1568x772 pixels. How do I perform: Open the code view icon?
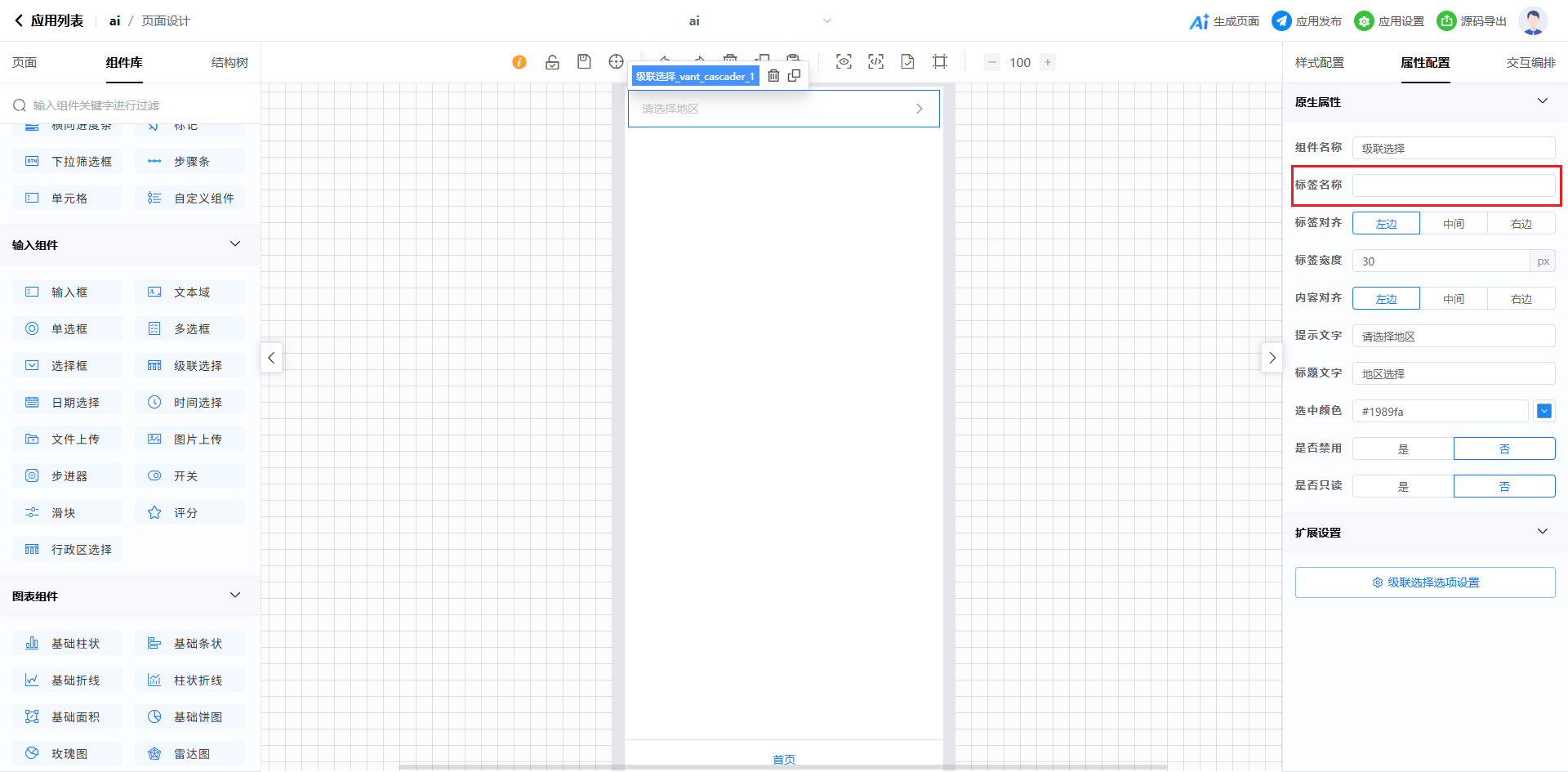[875, 62]
